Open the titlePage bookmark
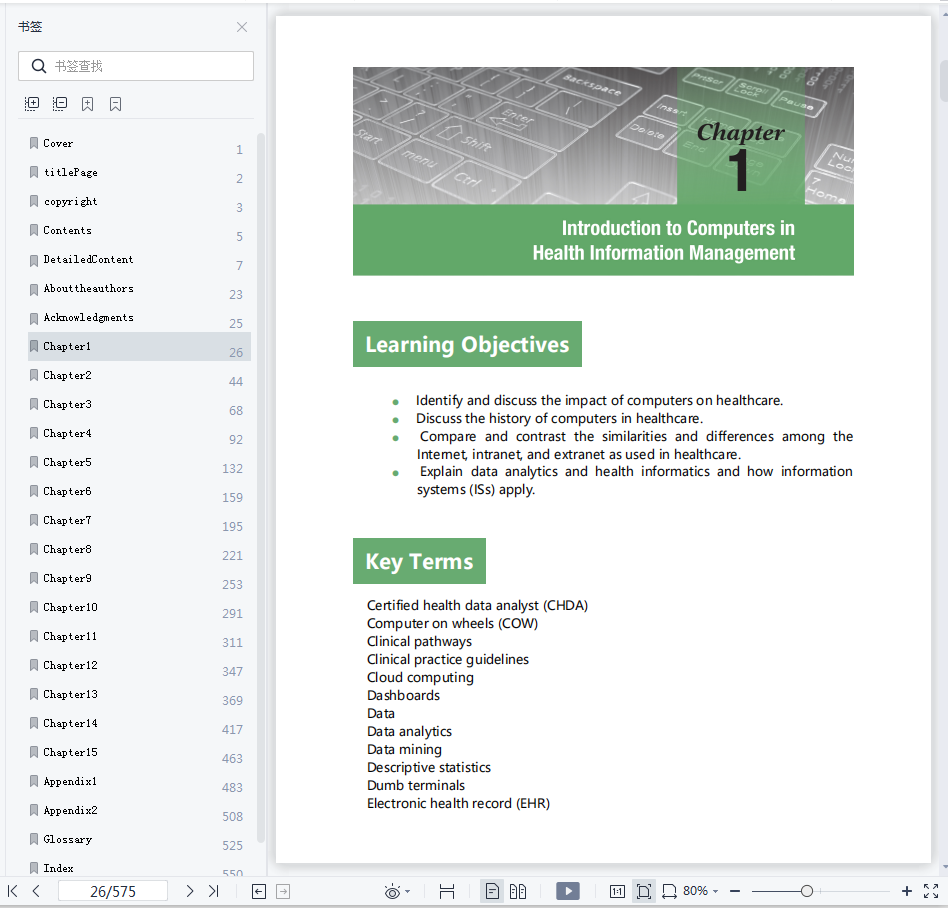Screen dimensions: 948x908 [139, 172]
